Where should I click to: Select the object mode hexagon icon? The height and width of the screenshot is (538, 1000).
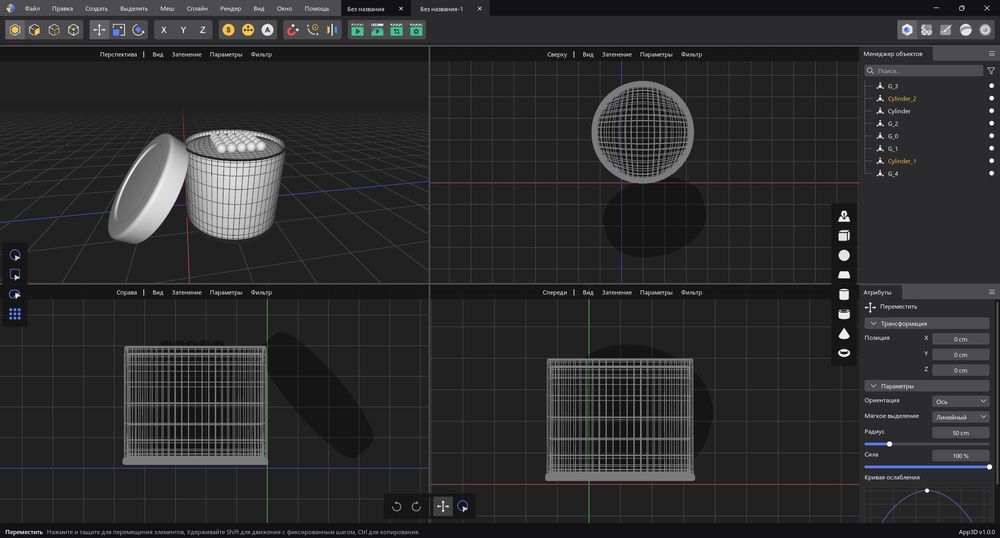15,30
